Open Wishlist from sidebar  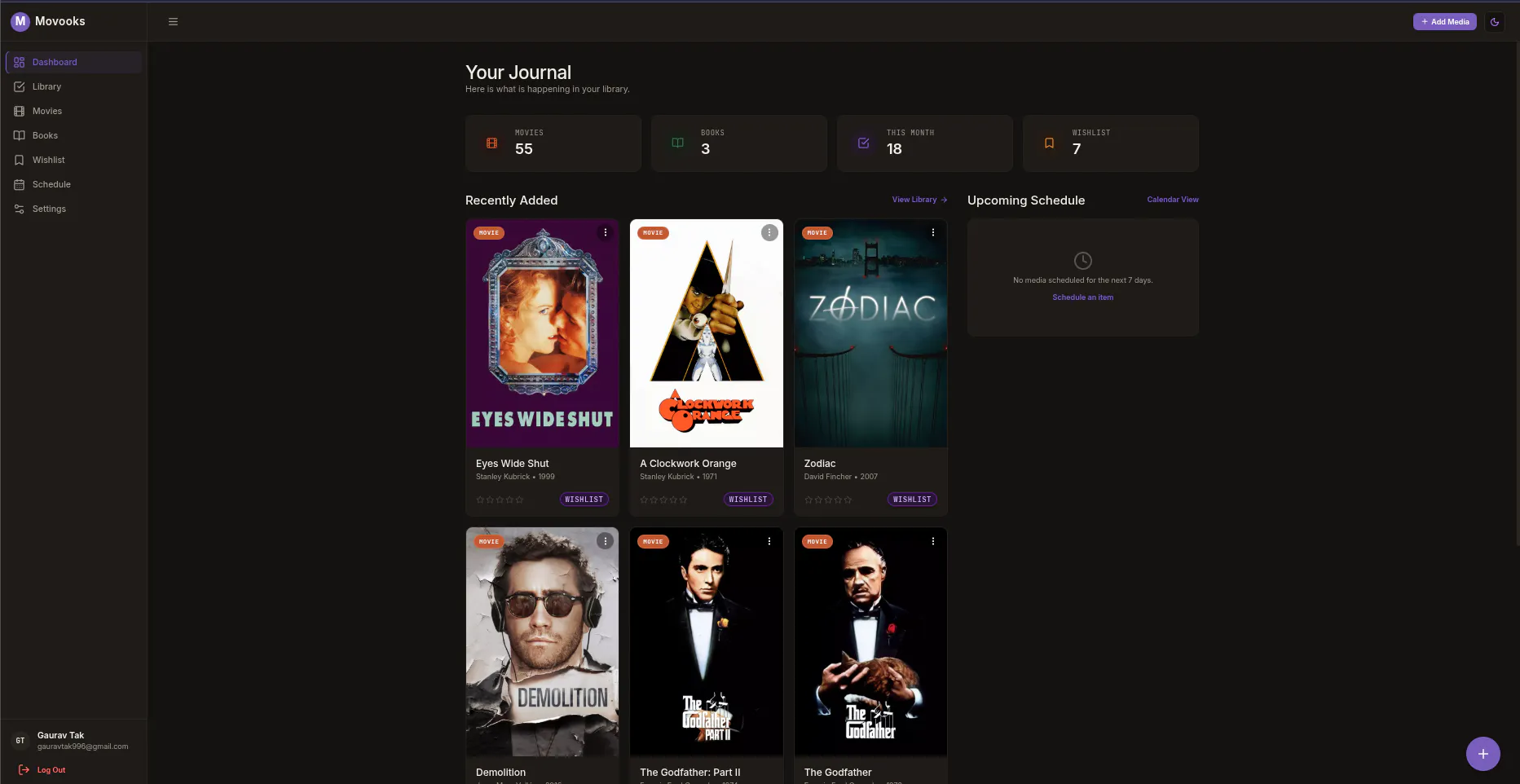pos(73,160)
